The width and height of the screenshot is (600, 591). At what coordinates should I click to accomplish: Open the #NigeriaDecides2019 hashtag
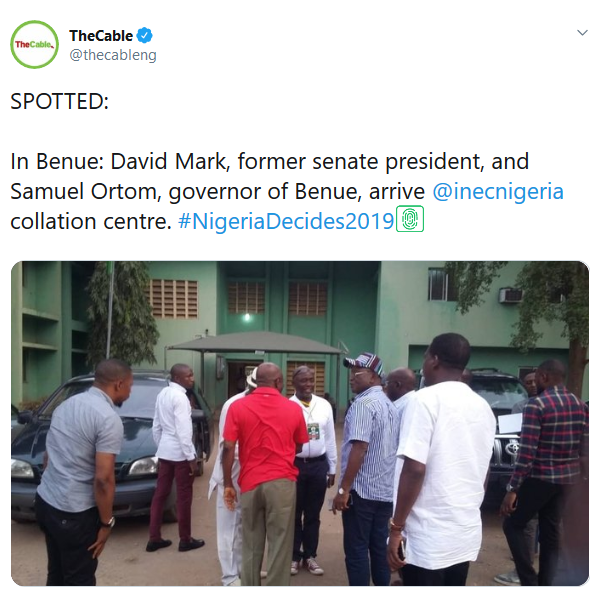pyautogui.click(x=286, y=220)
